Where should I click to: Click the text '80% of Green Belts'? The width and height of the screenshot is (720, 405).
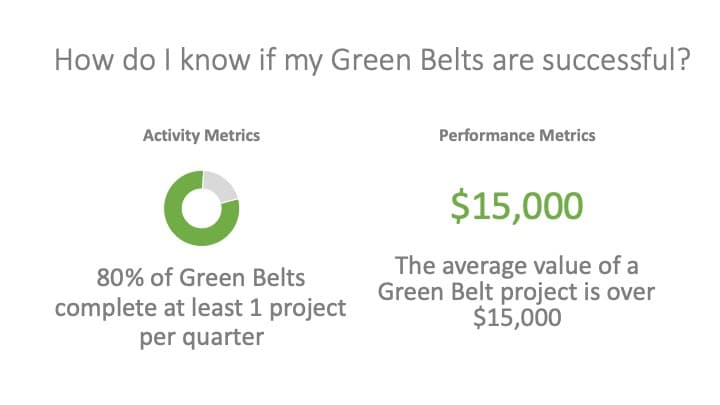tap(201, 278)
